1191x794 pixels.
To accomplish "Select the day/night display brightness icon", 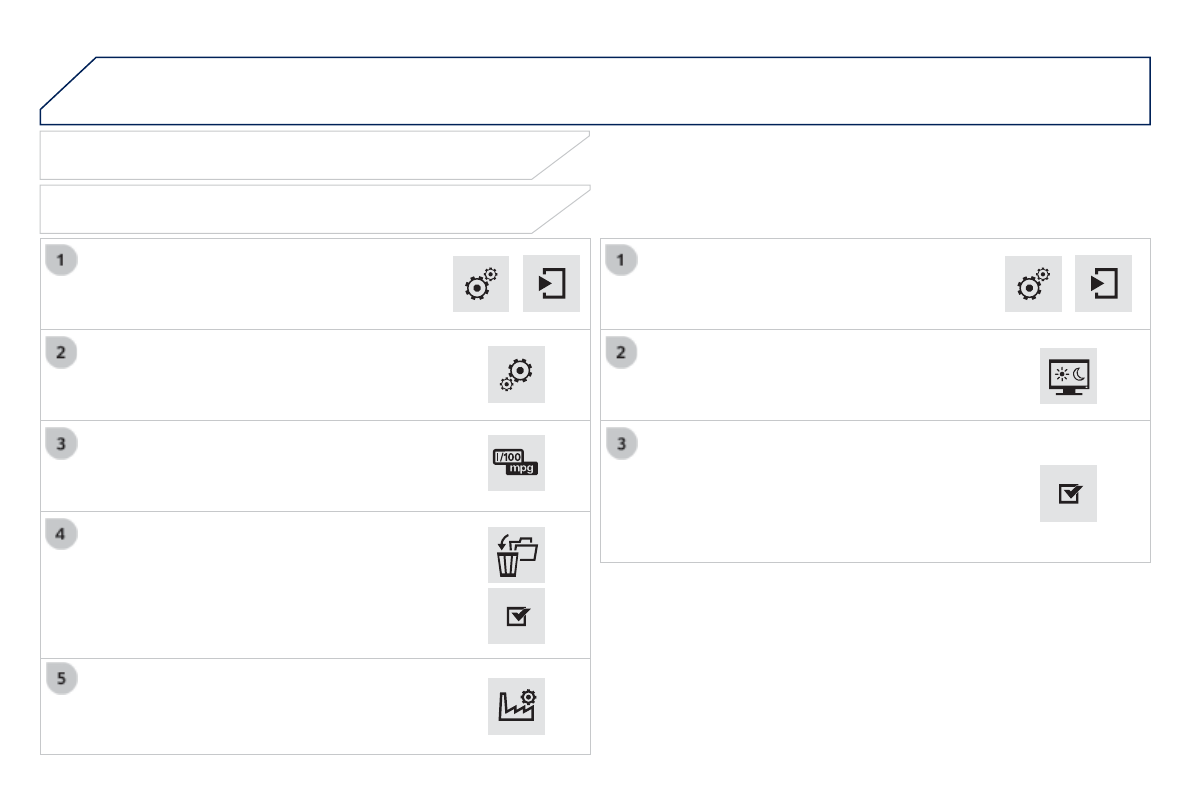I will click(x=1068, y=376).
